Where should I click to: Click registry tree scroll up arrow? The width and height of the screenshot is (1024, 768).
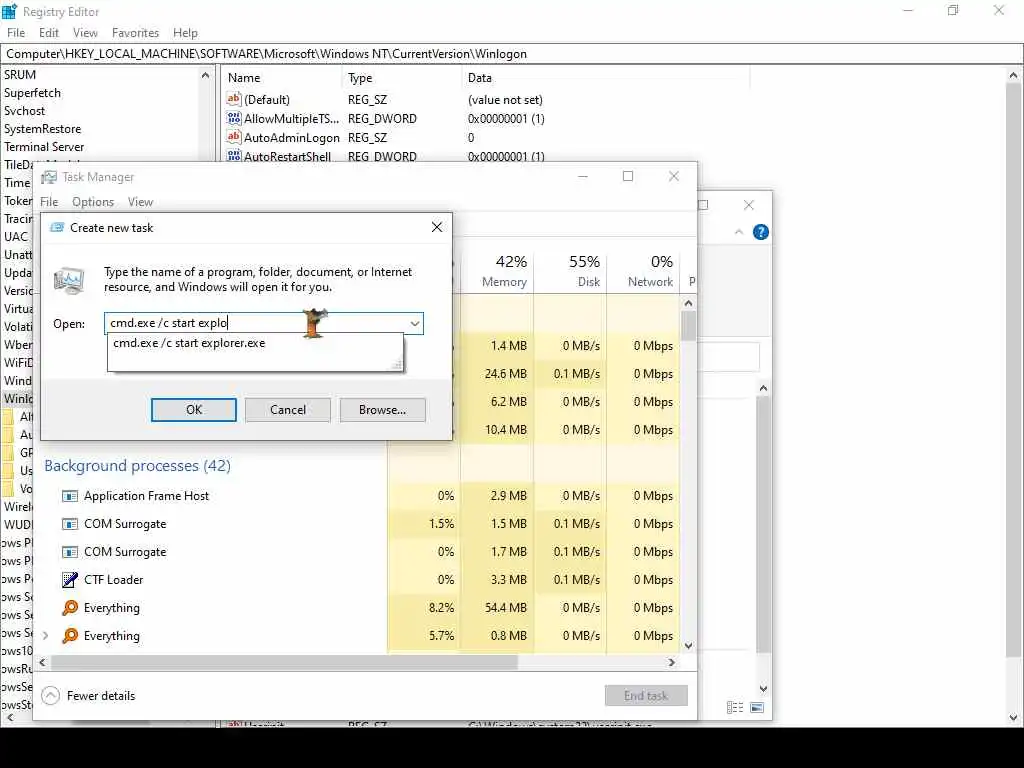click(205, 75)
